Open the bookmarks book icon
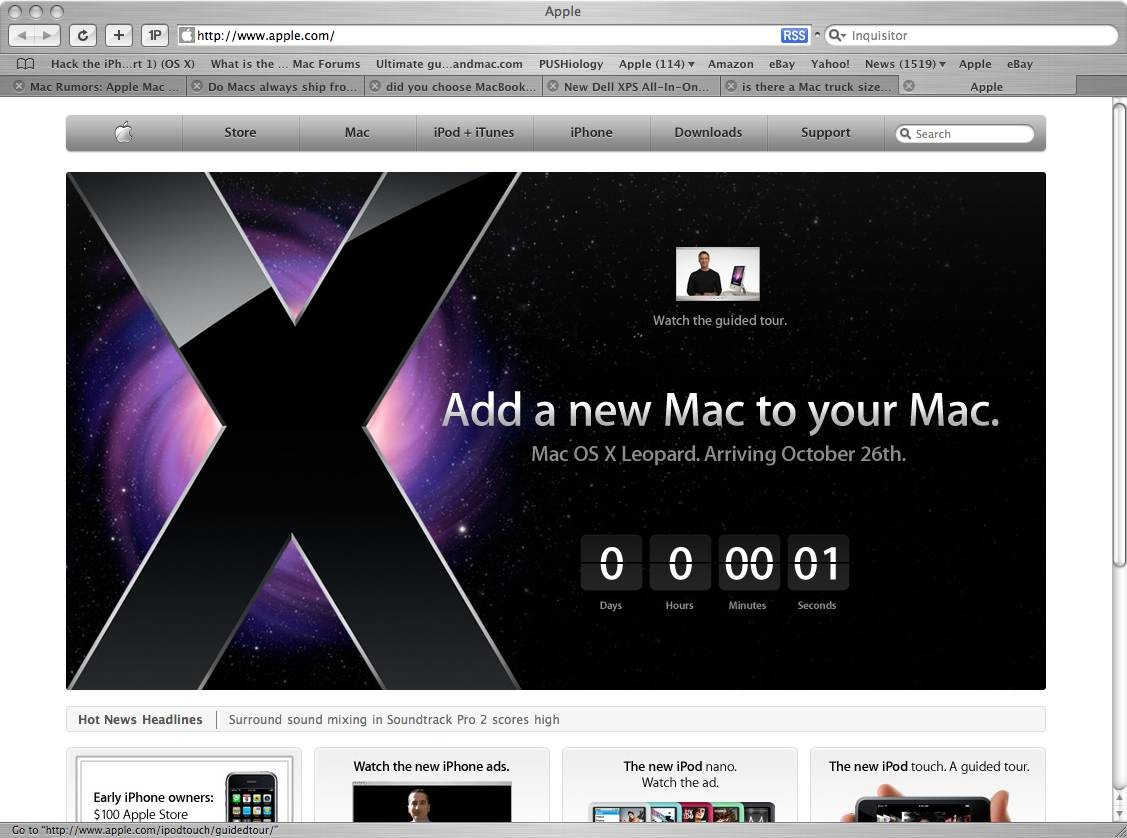 tap(25, 64)
